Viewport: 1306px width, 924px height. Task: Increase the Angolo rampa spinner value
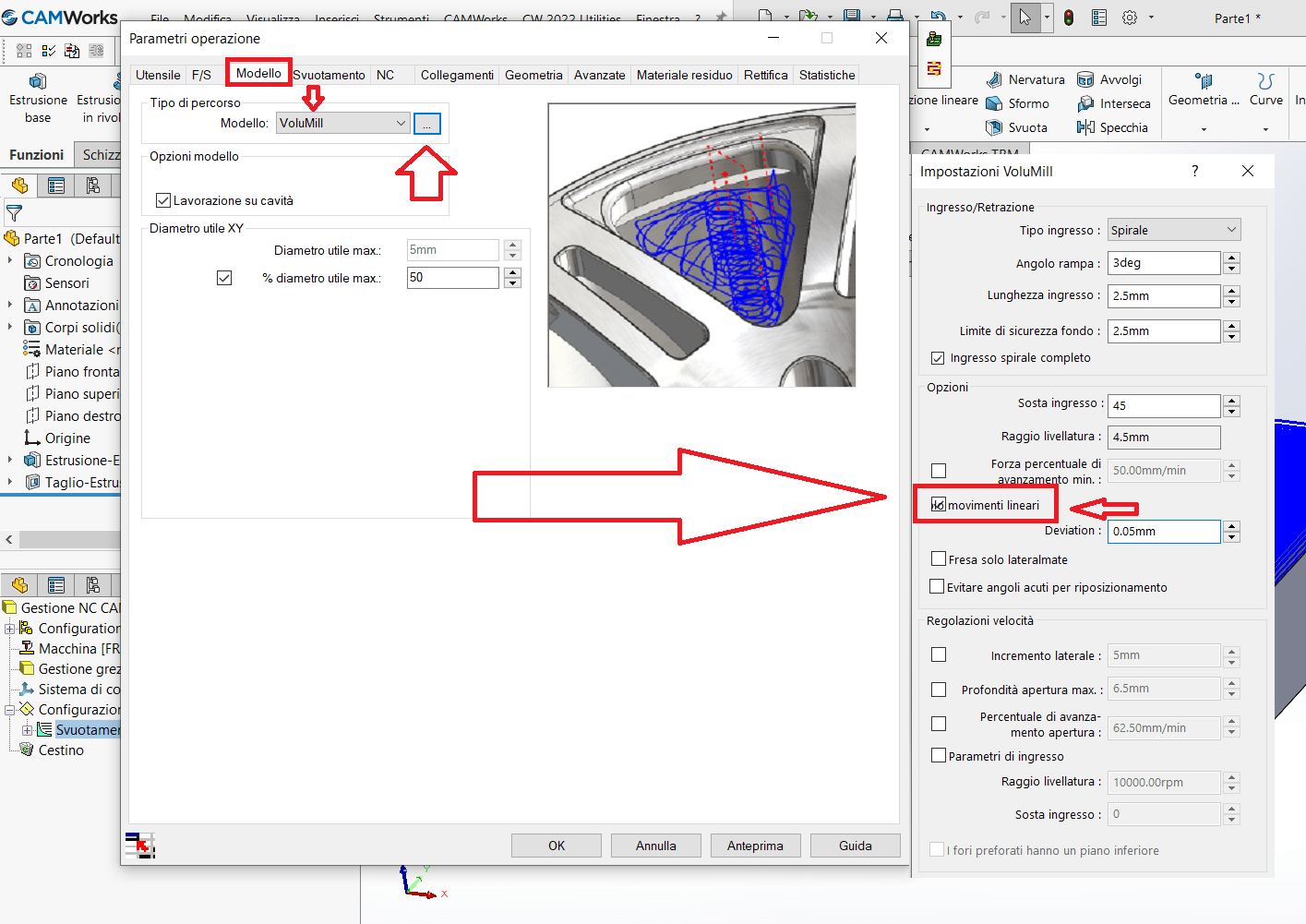click(x=1231, y=258)
